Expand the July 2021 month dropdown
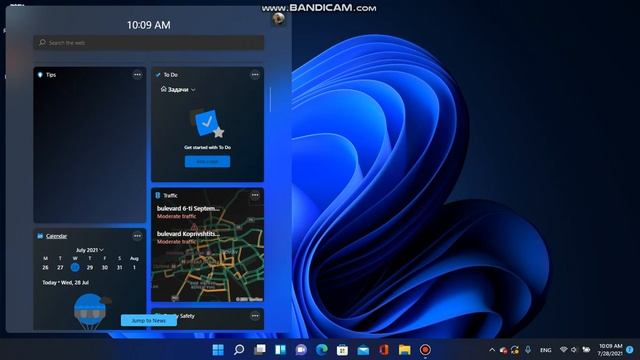640x360 pixels. pos(89,250)
